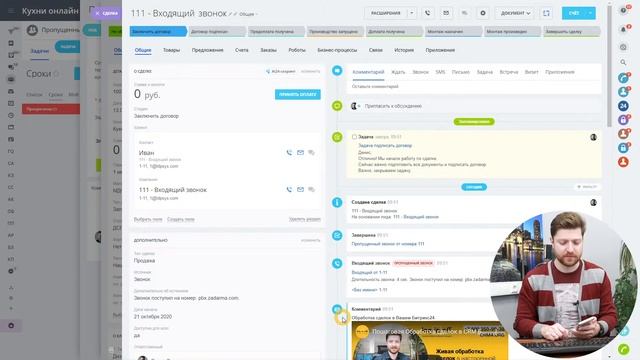Select the SMS timeline action tab
Viewport: 640px width, 360px height.
[x=440, y=72]
